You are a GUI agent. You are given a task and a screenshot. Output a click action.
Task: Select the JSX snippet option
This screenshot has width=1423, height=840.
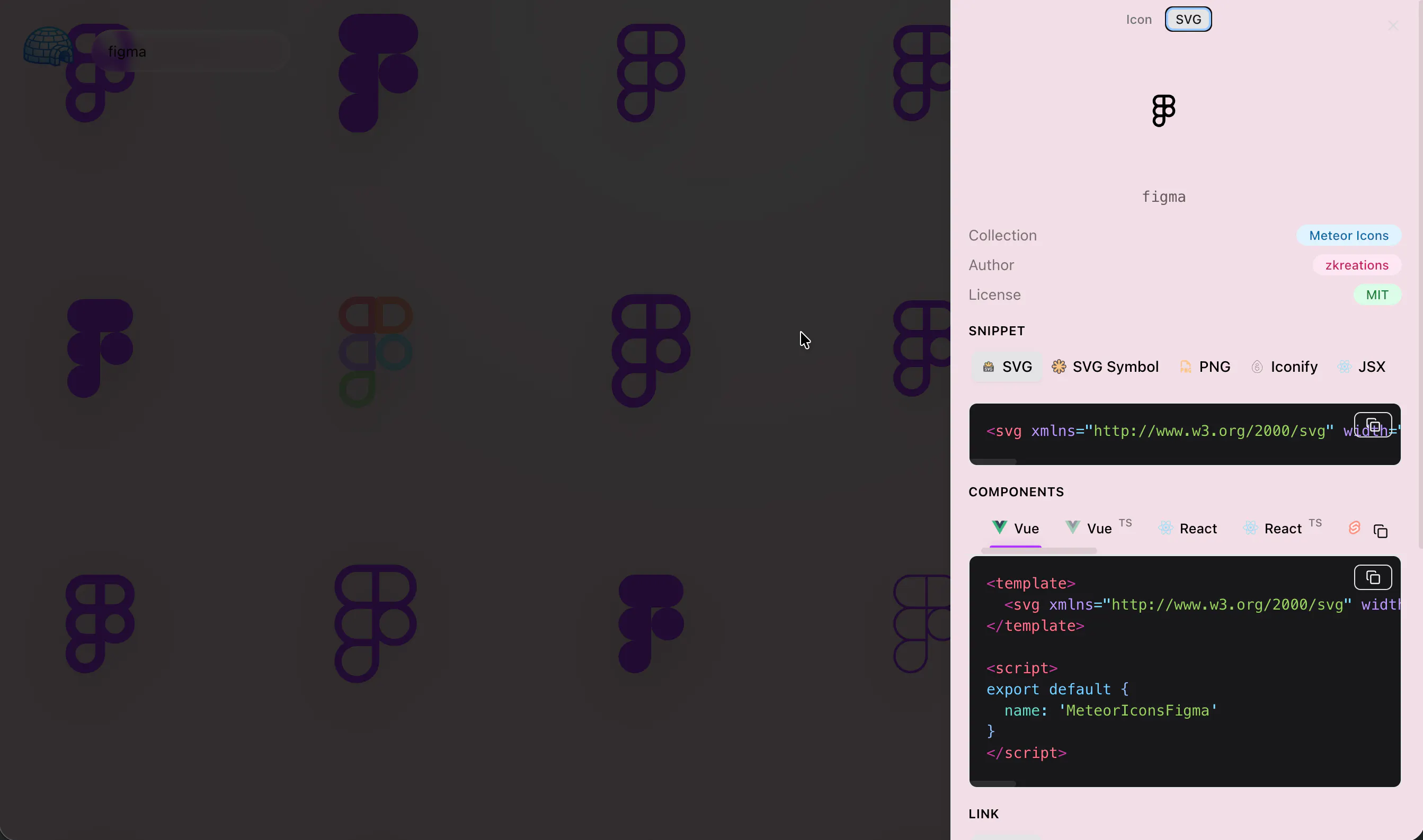(1360, 367)
